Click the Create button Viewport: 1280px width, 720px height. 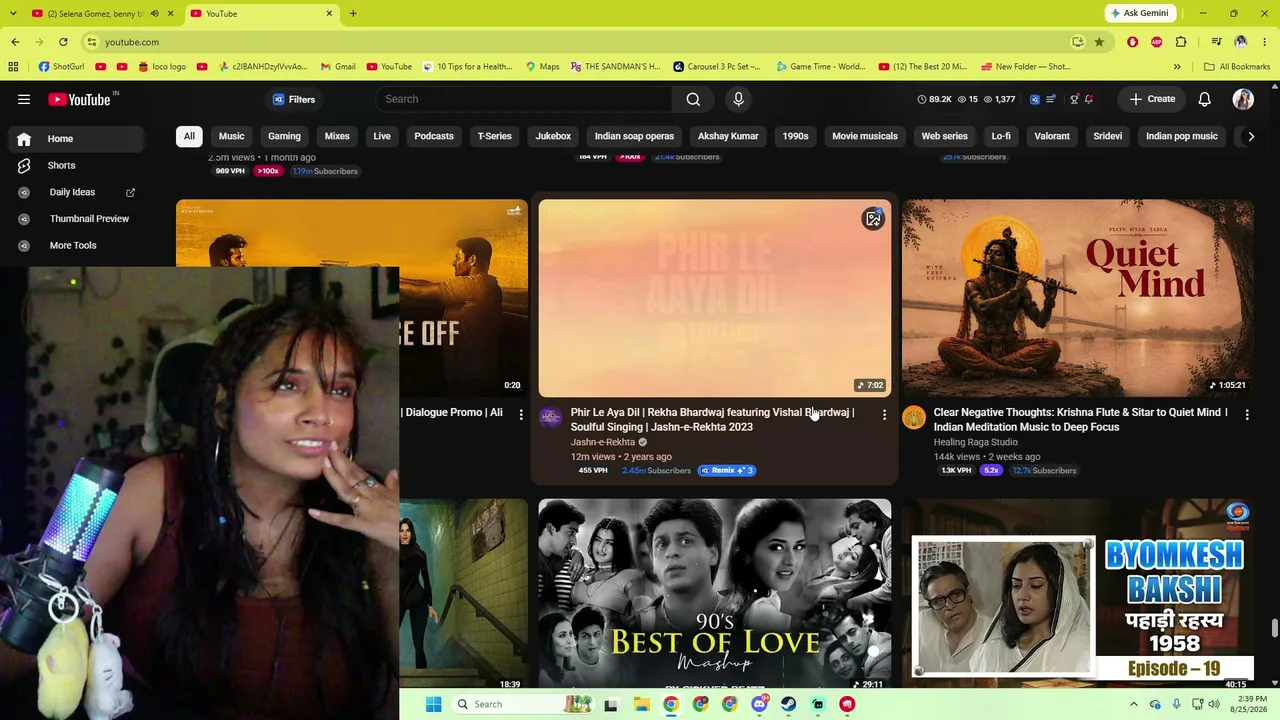pos(1152,99)
